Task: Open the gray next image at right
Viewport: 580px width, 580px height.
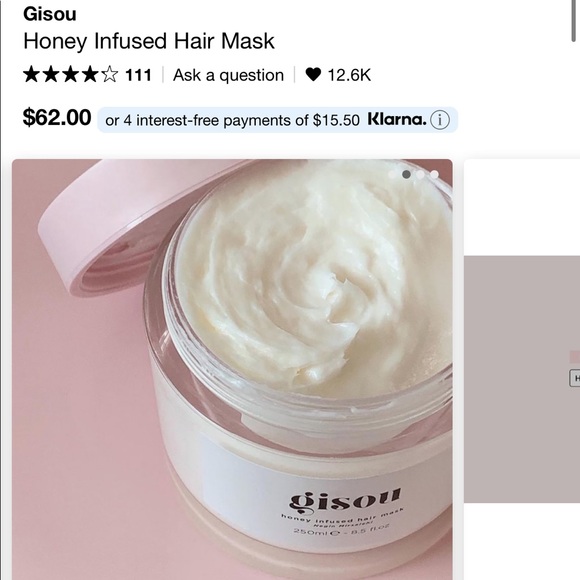Action: pyautogui.click(x=522, y=379)
